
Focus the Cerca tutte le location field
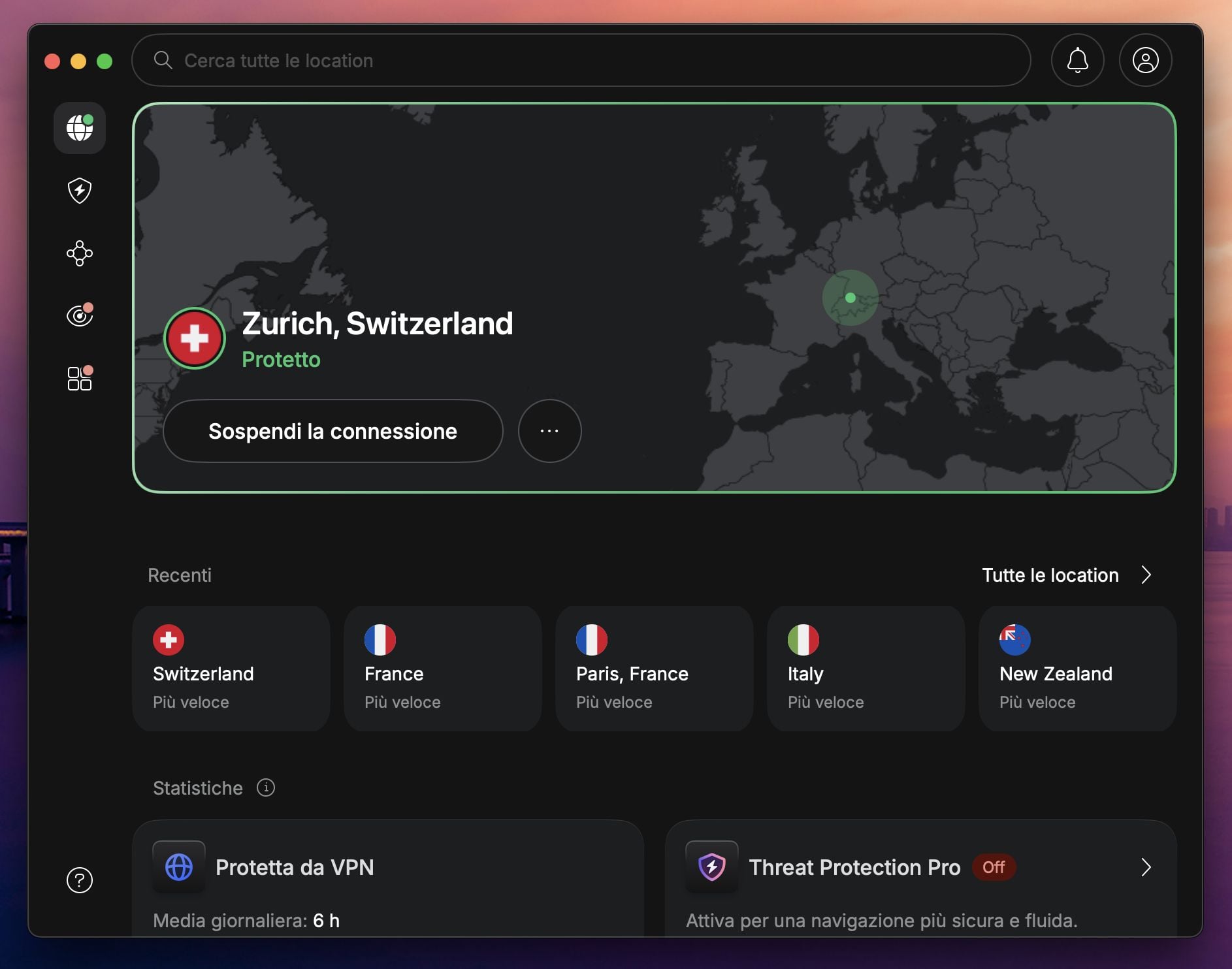(x=581, y=60)
